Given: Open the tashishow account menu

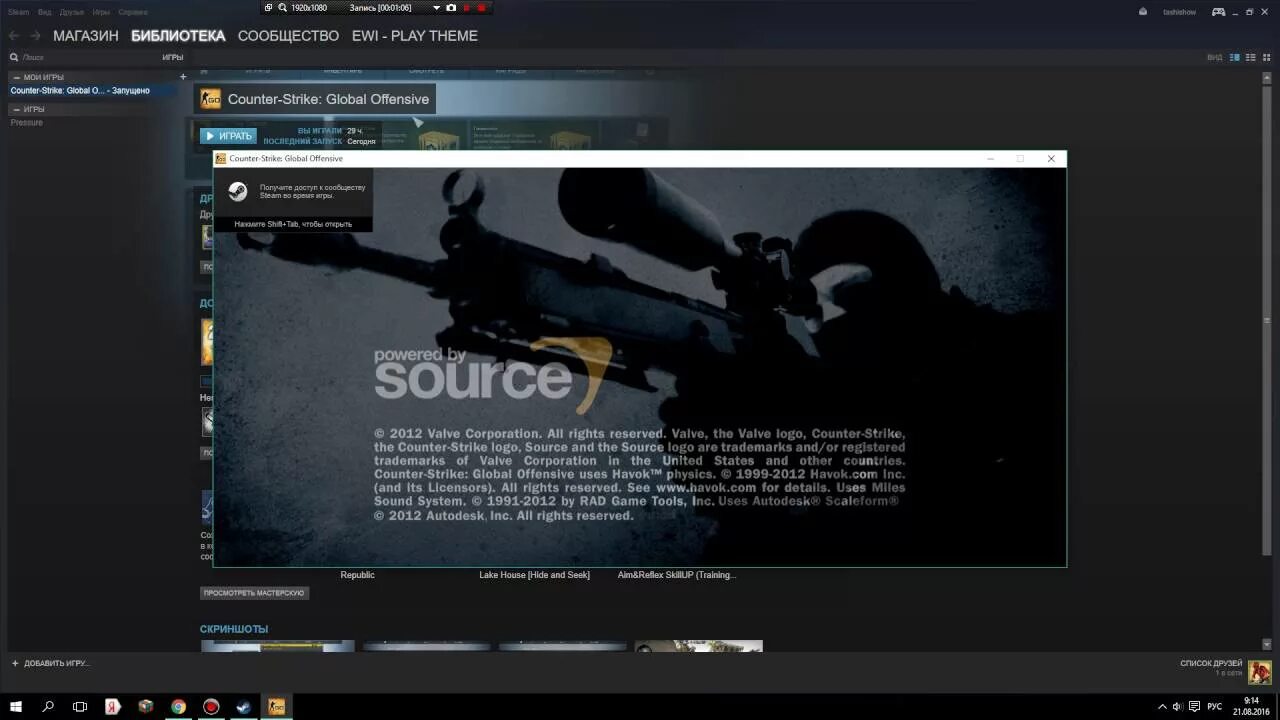Looking at the screenshot, I should coord(1179,12).
